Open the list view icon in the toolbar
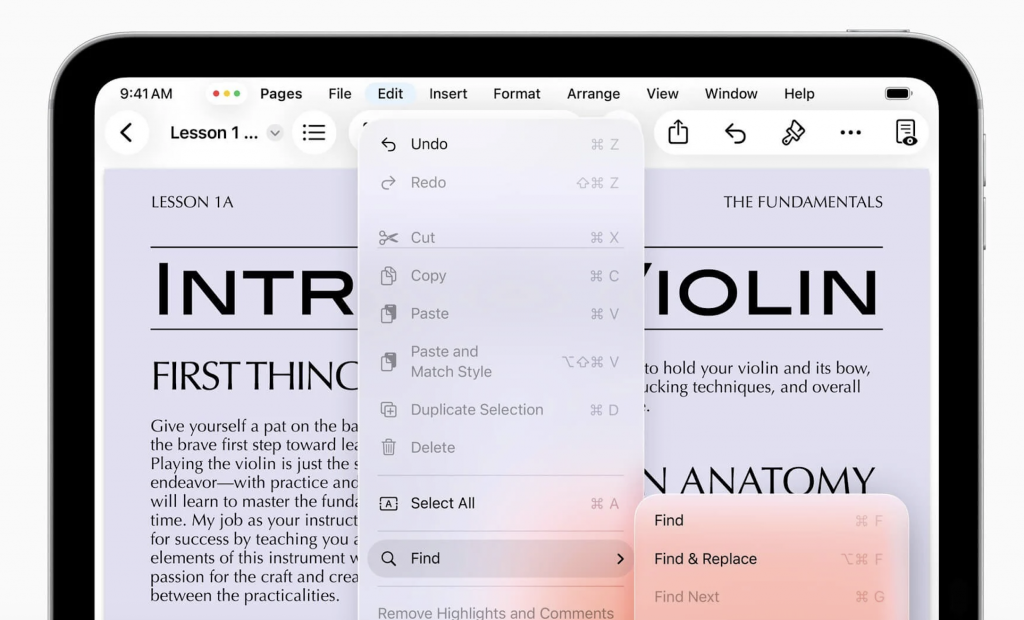The height and width of the screenshot is (620, 1024). coord(314,133)
